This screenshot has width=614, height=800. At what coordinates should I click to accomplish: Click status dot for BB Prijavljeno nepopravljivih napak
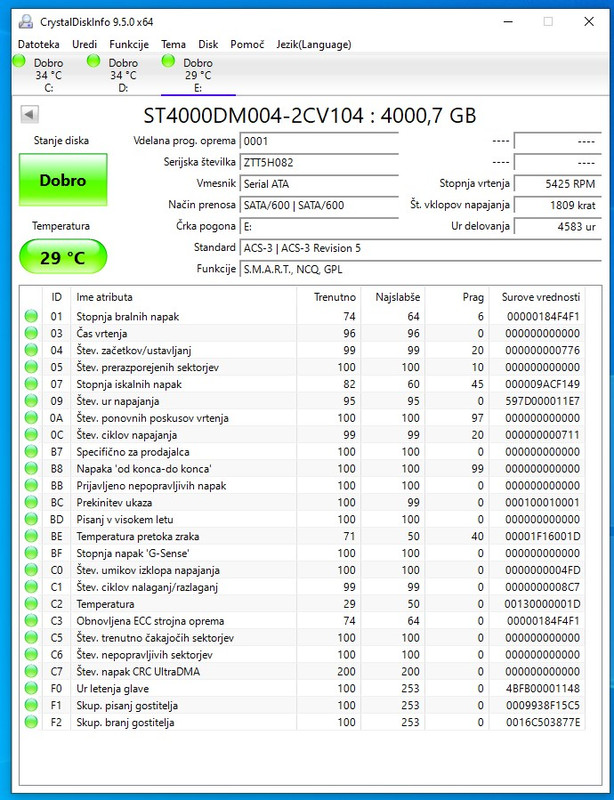(31, 485)
